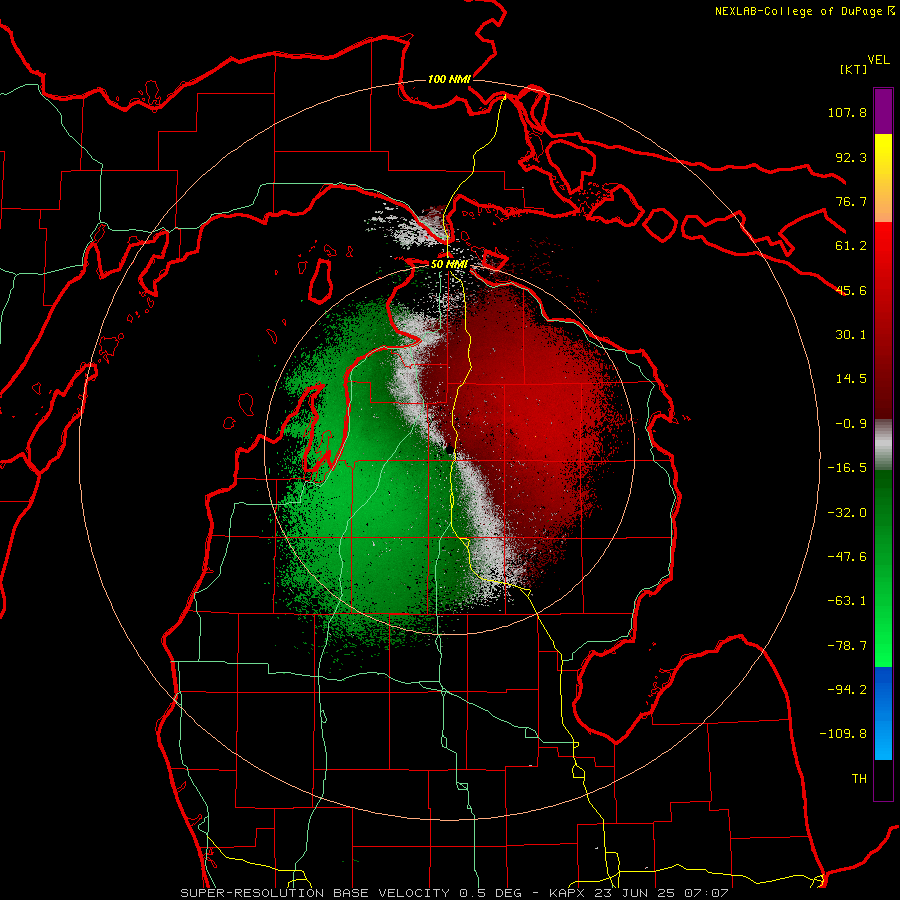Screen dimensions: 900x900
Task: Click the SUPER-RESOLUTION BASE VELOCITY caption text
Action: (x=315, y=893)
